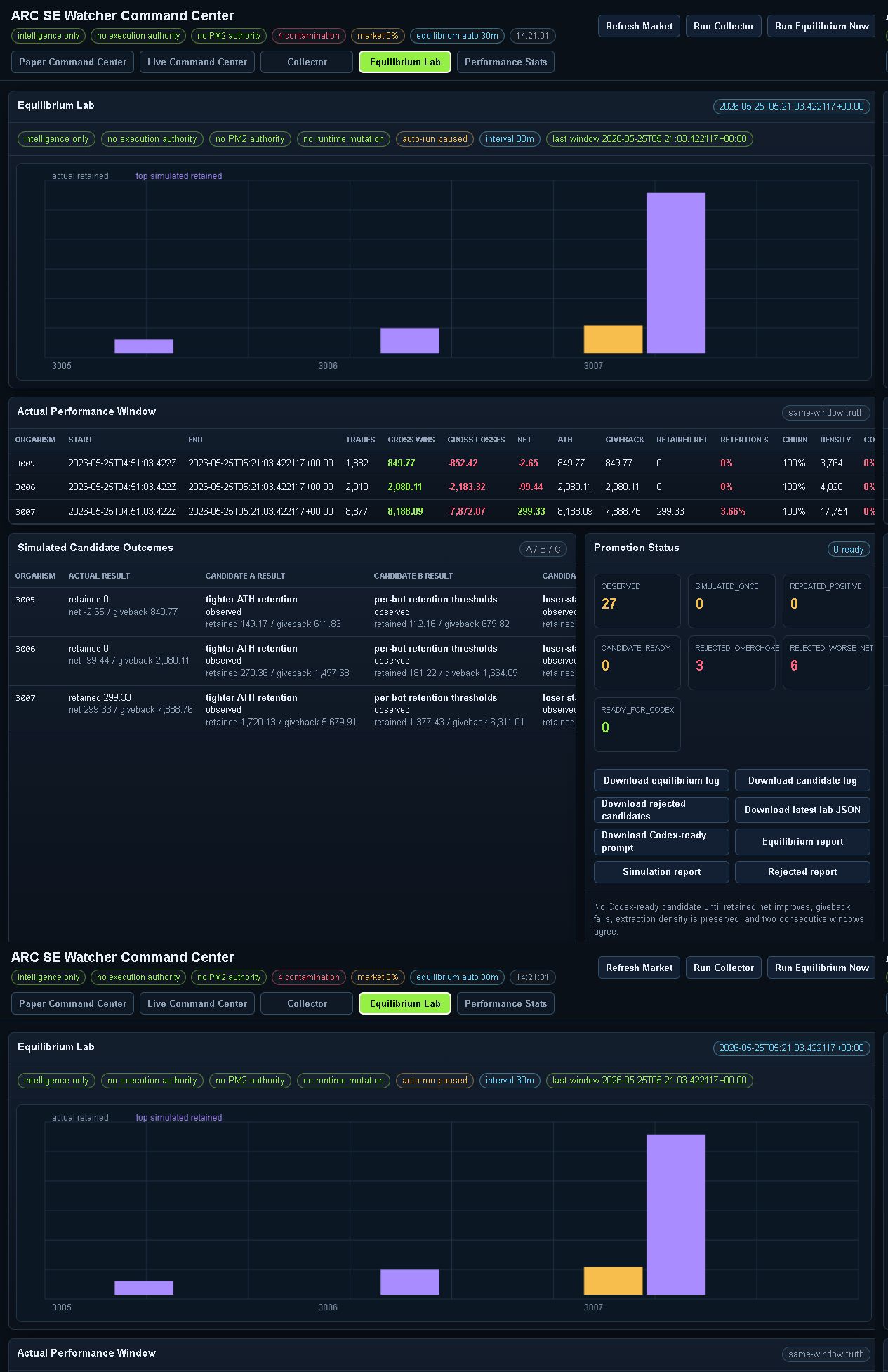Image resolution: width=888 pixels, height=1372 pixels.
Task: Select the REPEATED_POSITIVE status card
Action: pos(826,600)
